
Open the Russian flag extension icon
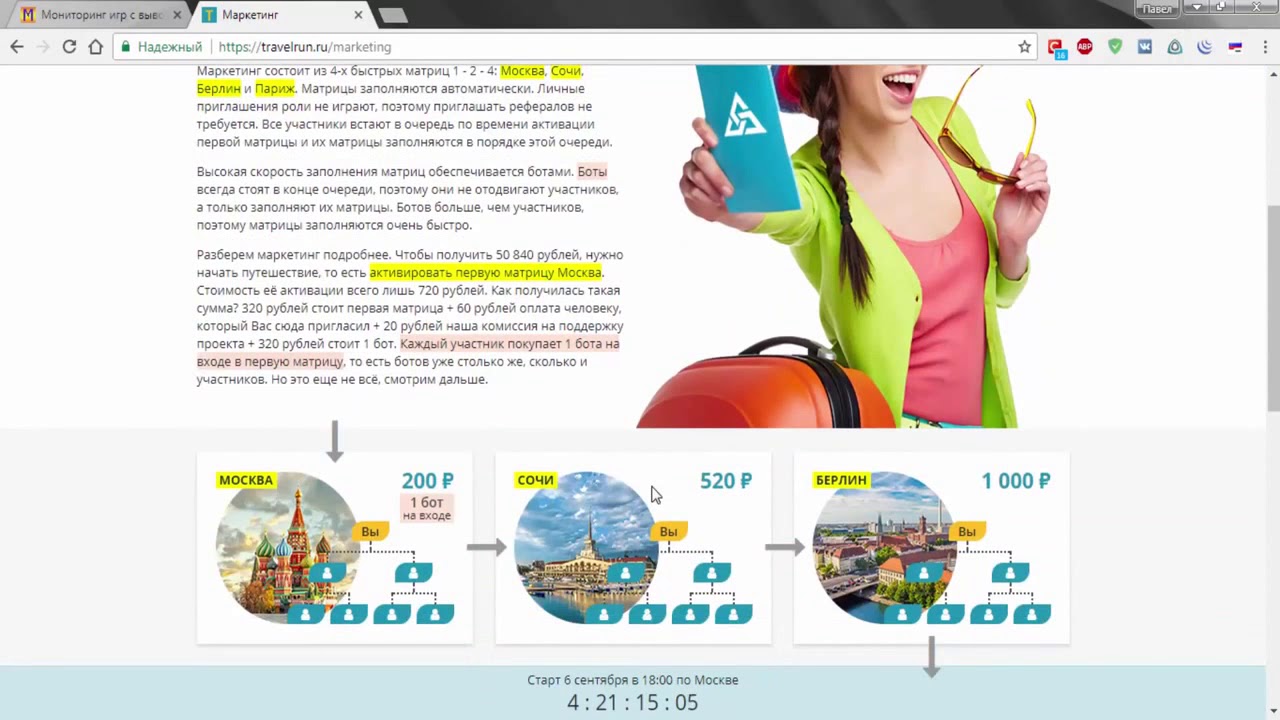coord(1235,47)
